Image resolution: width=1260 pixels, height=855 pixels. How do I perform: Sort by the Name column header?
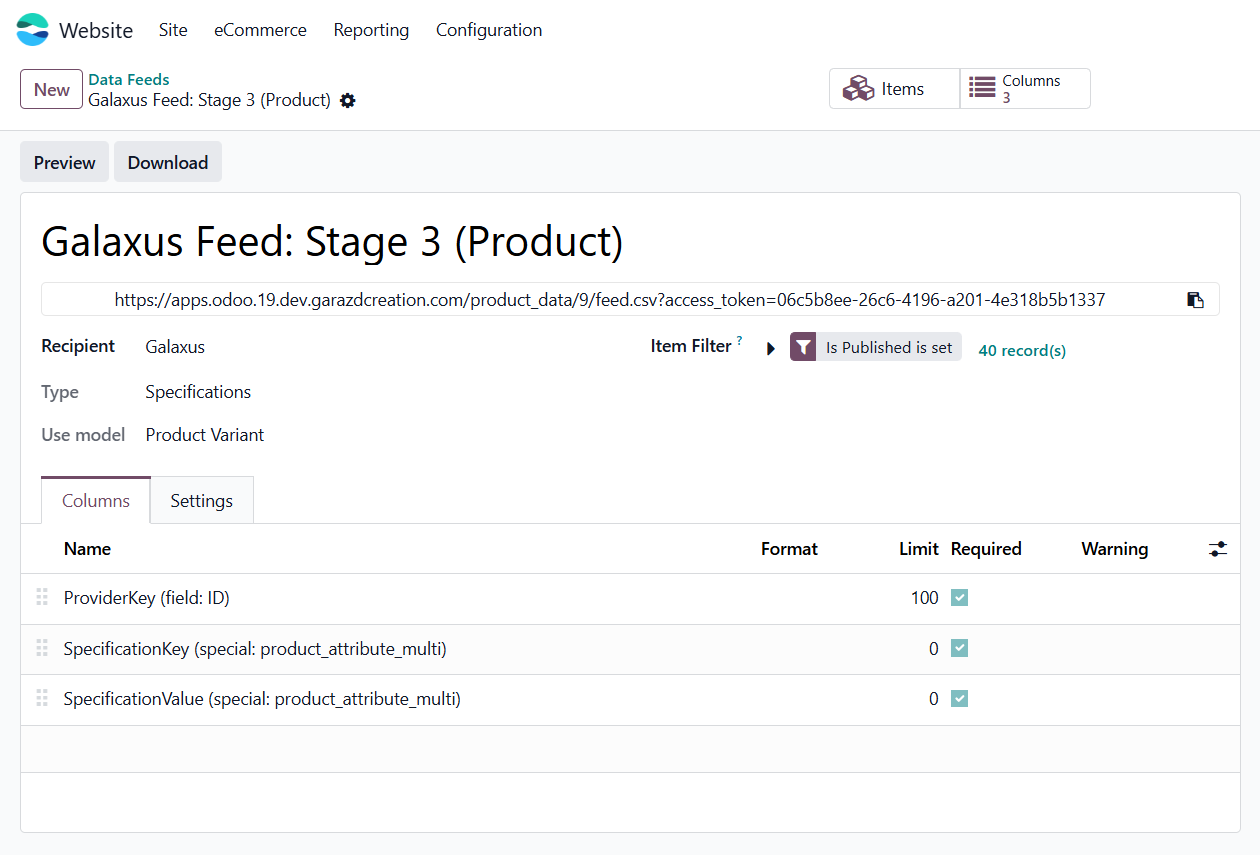[x=87, y=549]
